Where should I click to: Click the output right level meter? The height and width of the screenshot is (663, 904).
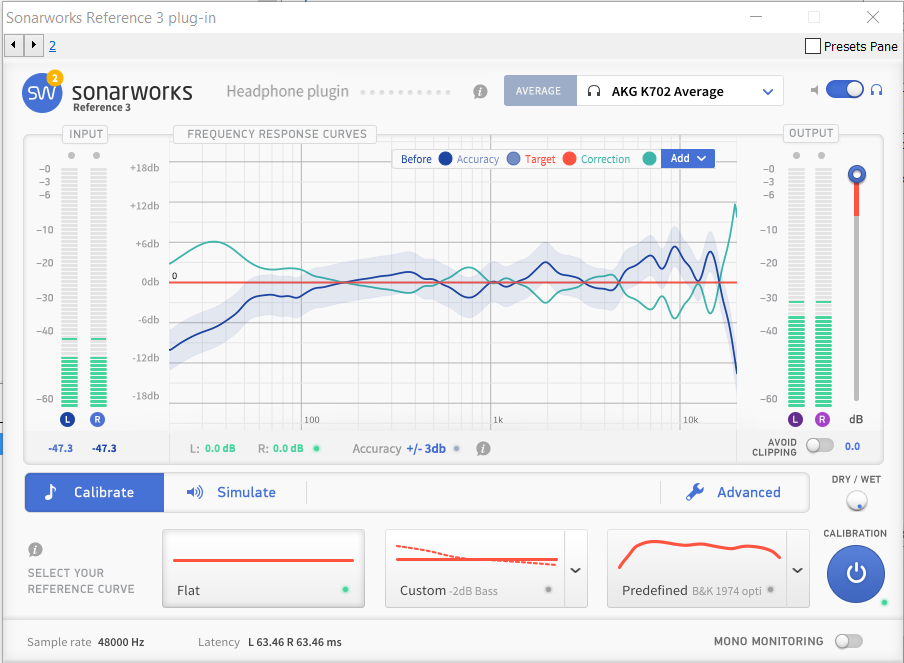823,287
